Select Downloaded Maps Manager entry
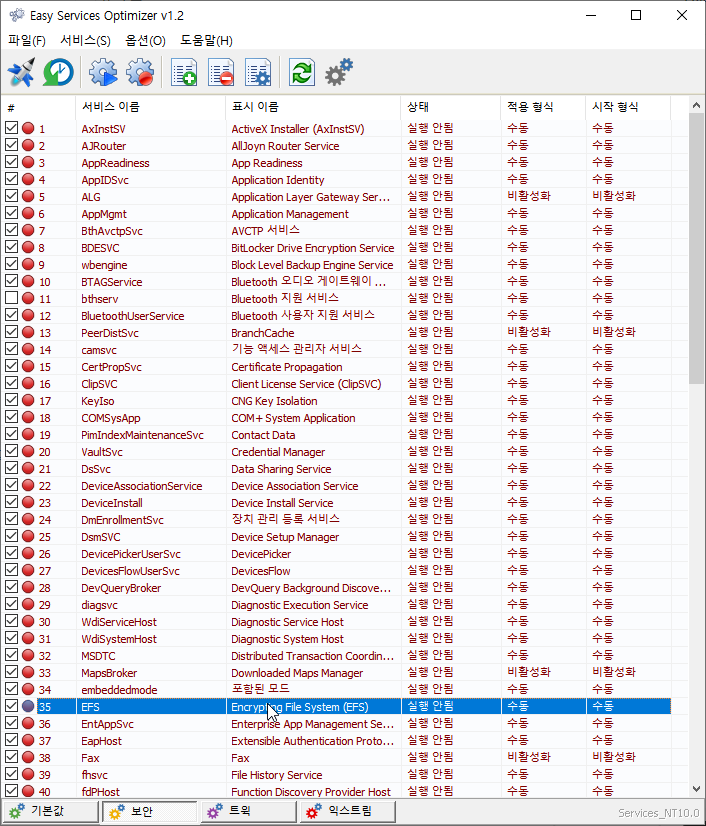This screenshot has height=826, width=706. tap(297, 673)
